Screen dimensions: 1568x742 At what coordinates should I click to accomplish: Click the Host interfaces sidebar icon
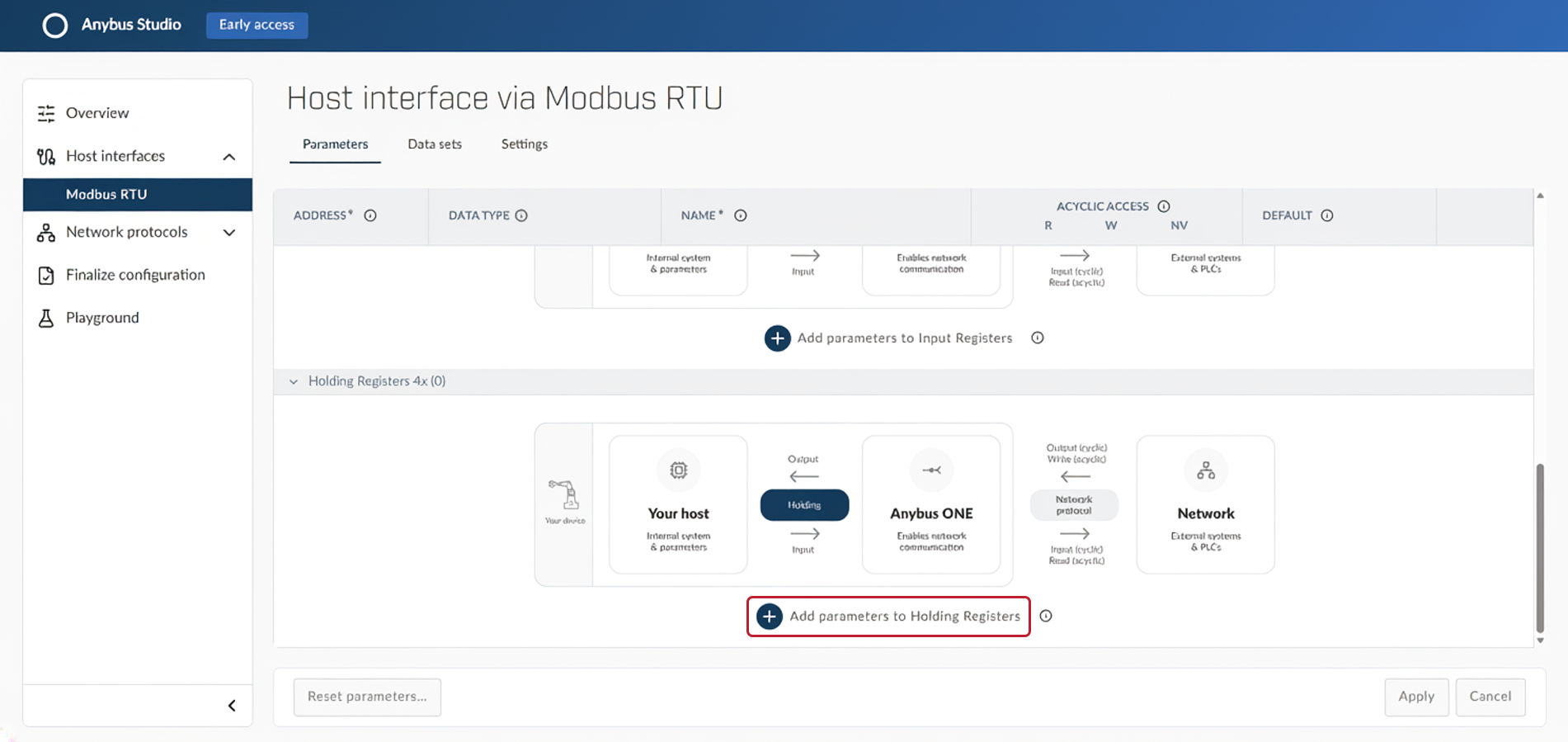46,156
